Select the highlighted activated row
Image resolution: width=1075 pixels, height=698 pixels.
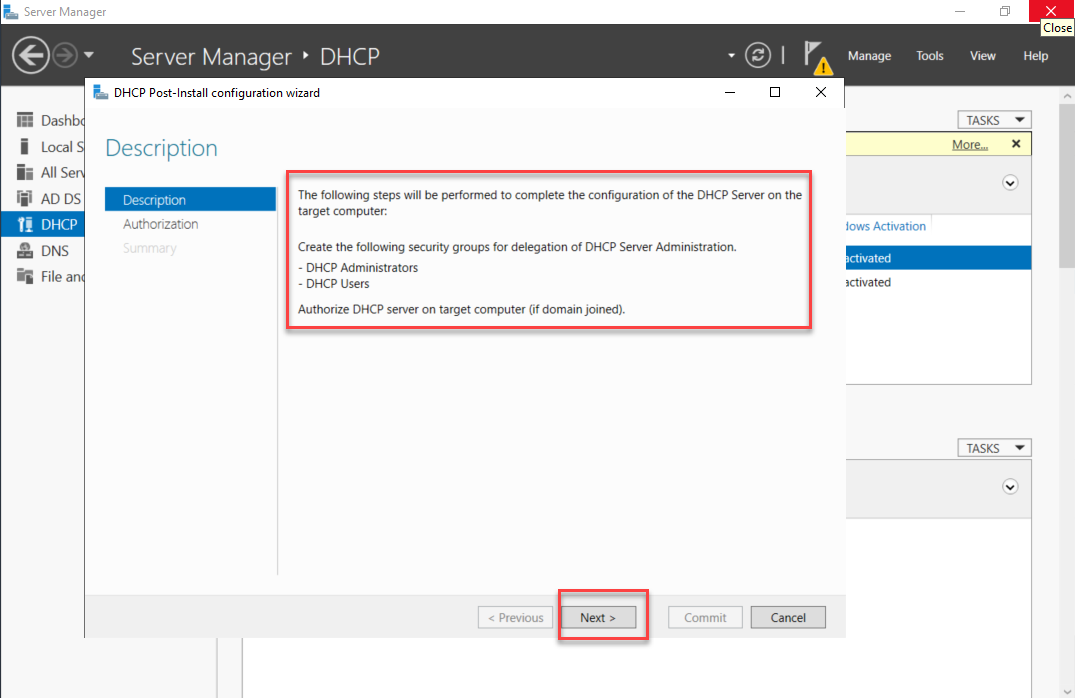tap(938, 258)
